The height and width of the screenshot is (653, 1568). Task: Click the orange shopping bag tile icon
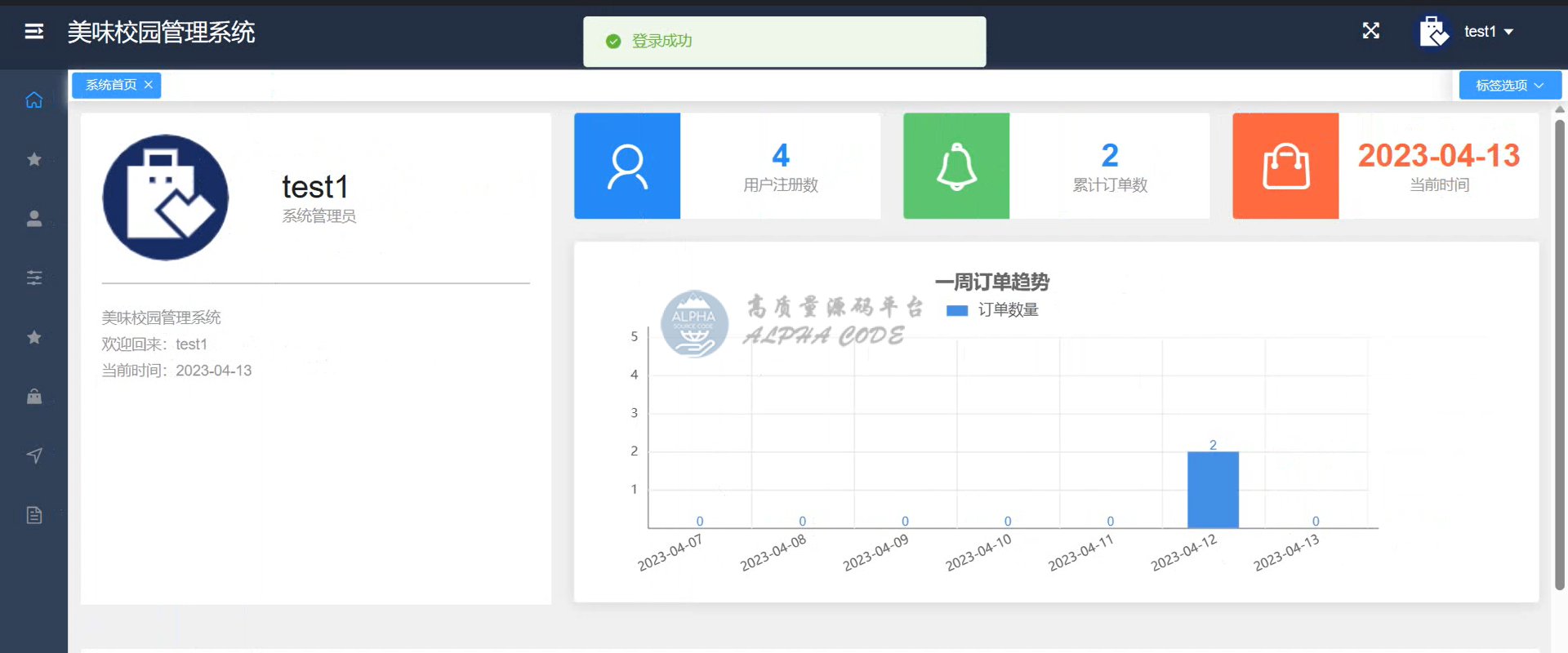(1285, 166)
